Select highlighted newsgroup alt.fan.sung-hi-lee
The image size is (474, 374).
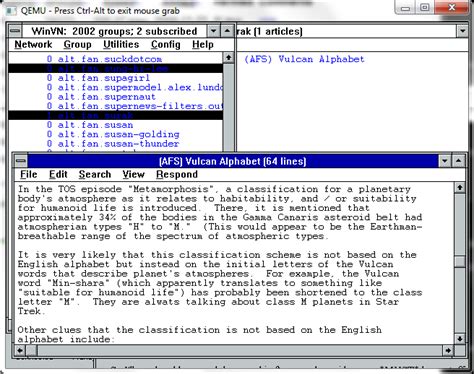pos(115,69)
